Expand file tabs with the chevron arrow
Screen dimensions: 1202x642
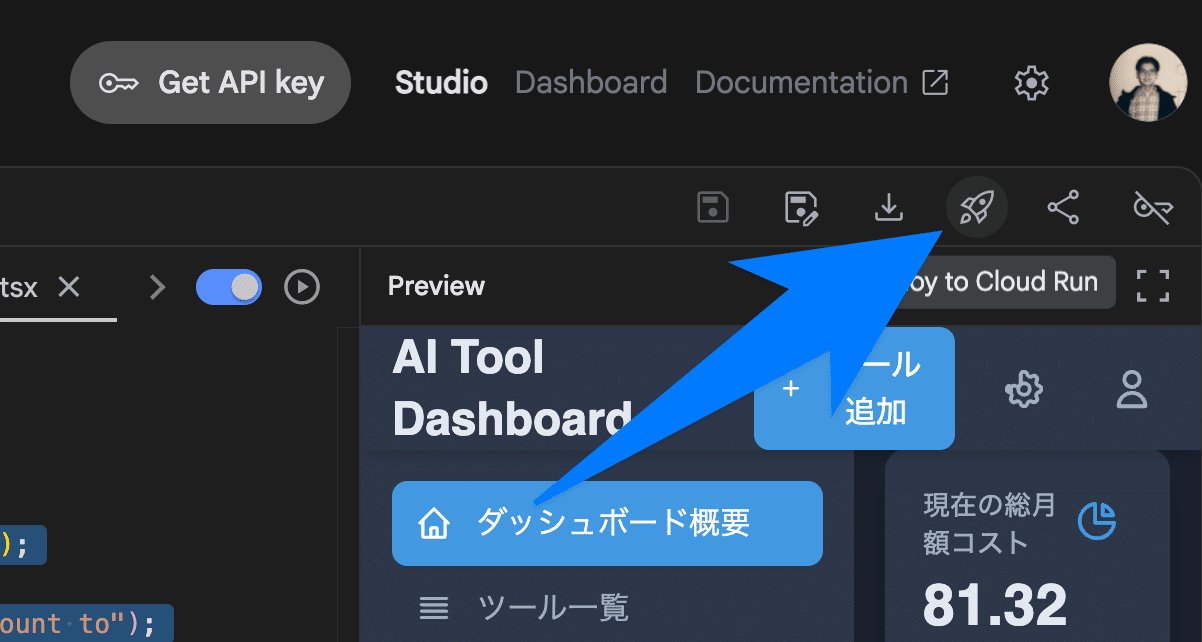click(x=157, y=288)
